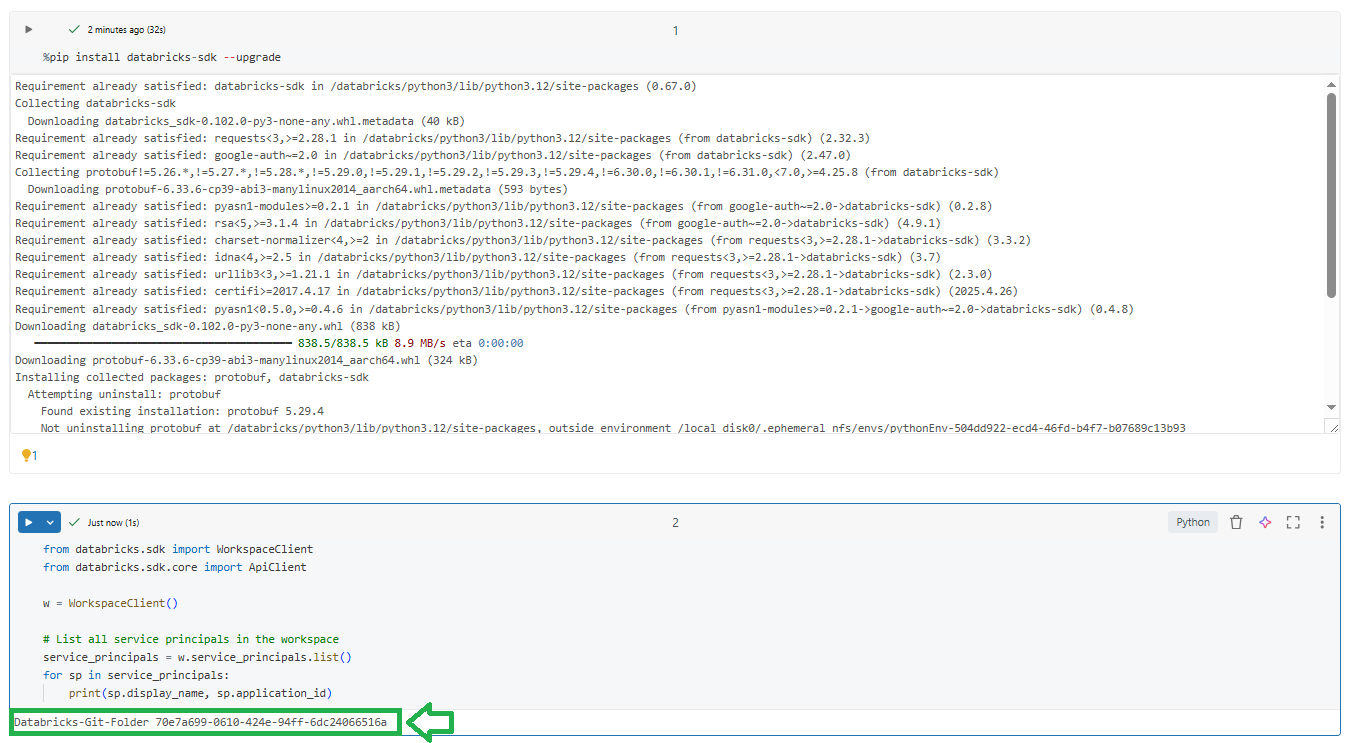Click the 'Found existing installation: protobuf 5.29.4' line

click(182, 411)
